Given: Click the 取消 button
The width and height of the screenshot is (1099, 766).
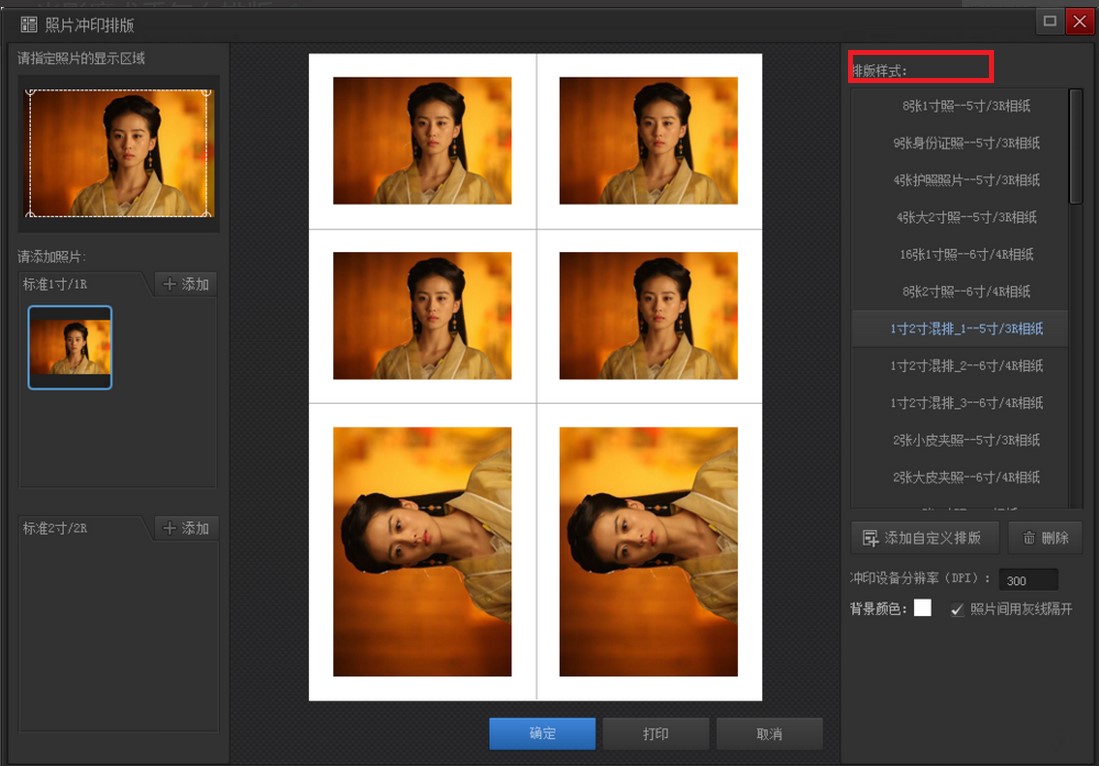Looking at the screenshot, I should coord(769,734).
